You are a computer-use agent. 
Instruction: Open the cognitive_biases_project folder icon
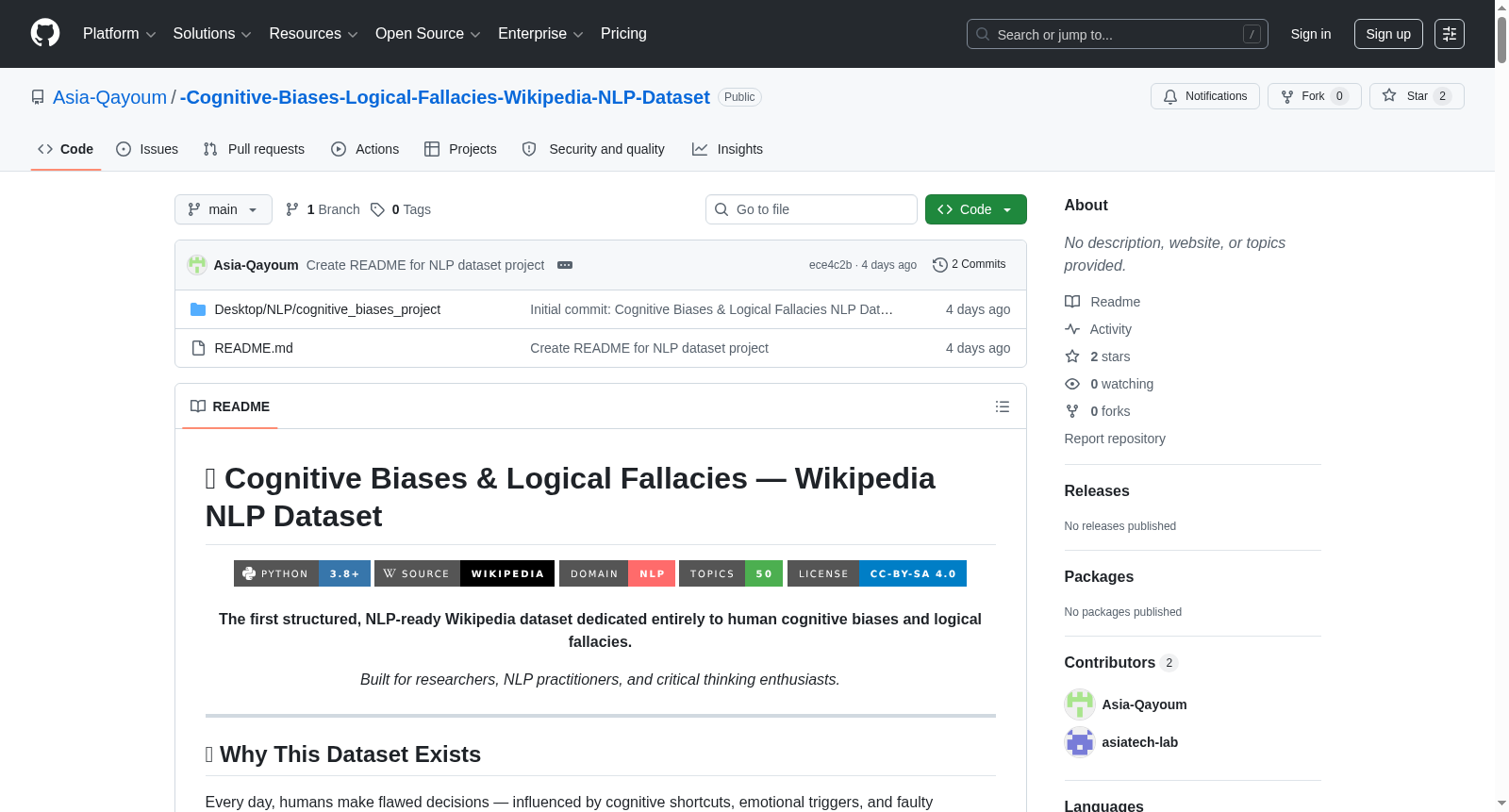198,309
